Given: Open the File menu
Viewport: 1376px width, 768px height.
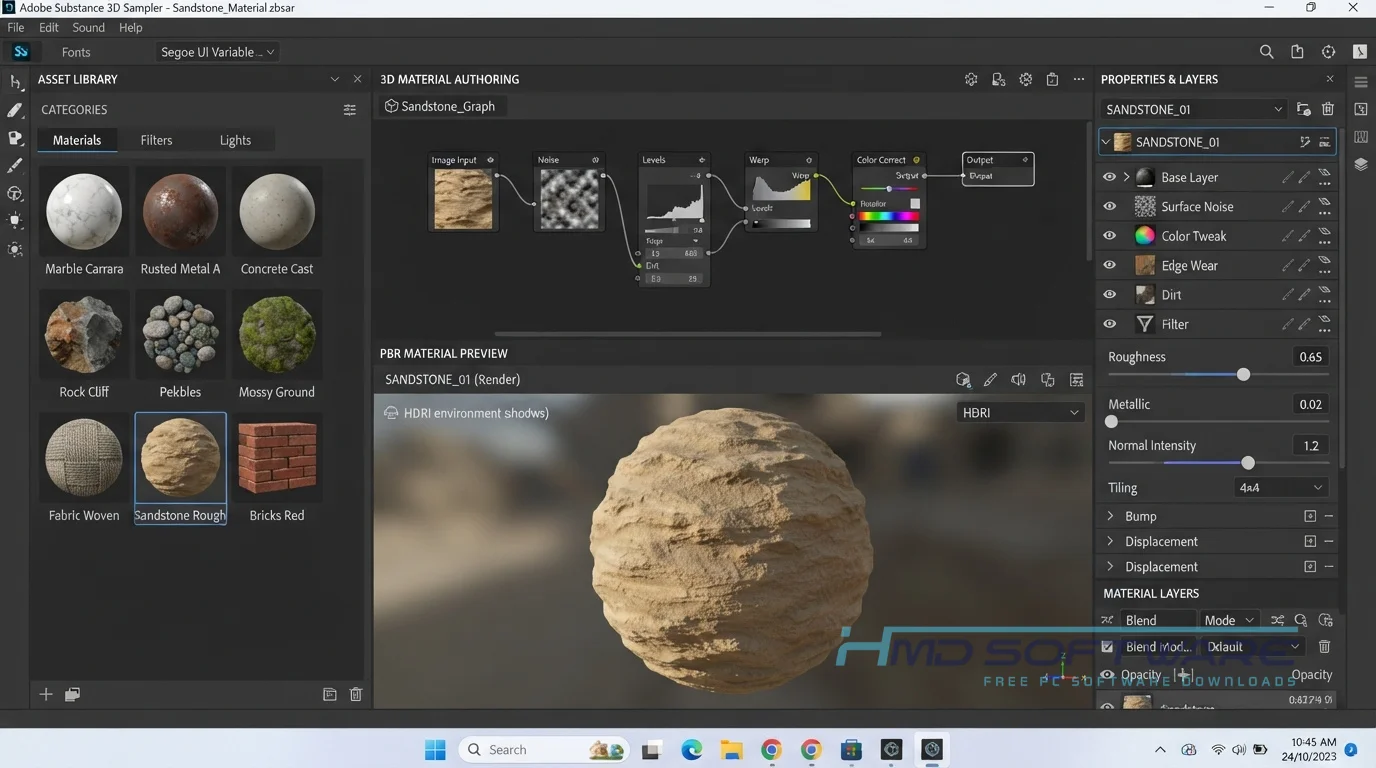Looking at the screenshot, I should 16,27.
